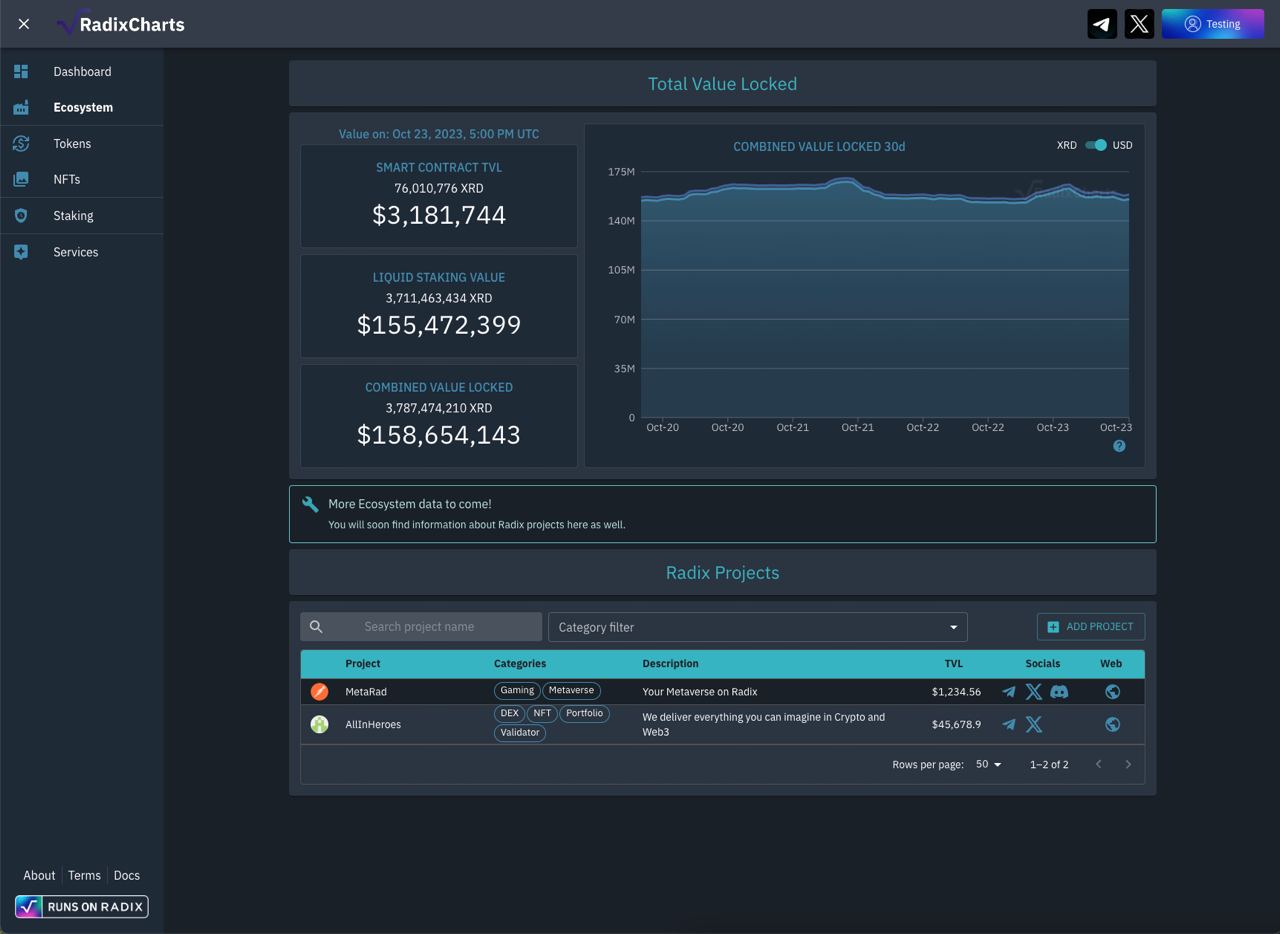Focus the Search project name field
This screenshot has height=934, width=1280.
point(421,627)
